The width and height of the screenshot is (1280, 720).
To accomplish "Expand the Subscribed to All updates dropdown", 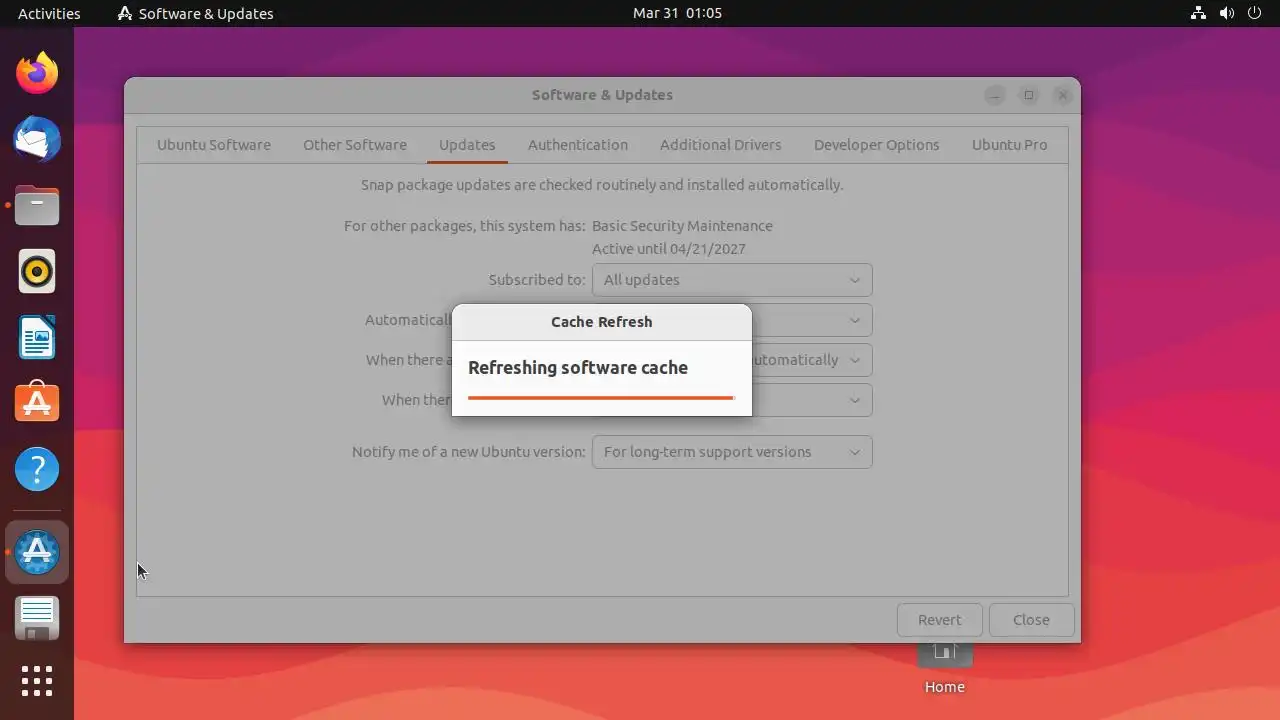I will pos(732,280).
